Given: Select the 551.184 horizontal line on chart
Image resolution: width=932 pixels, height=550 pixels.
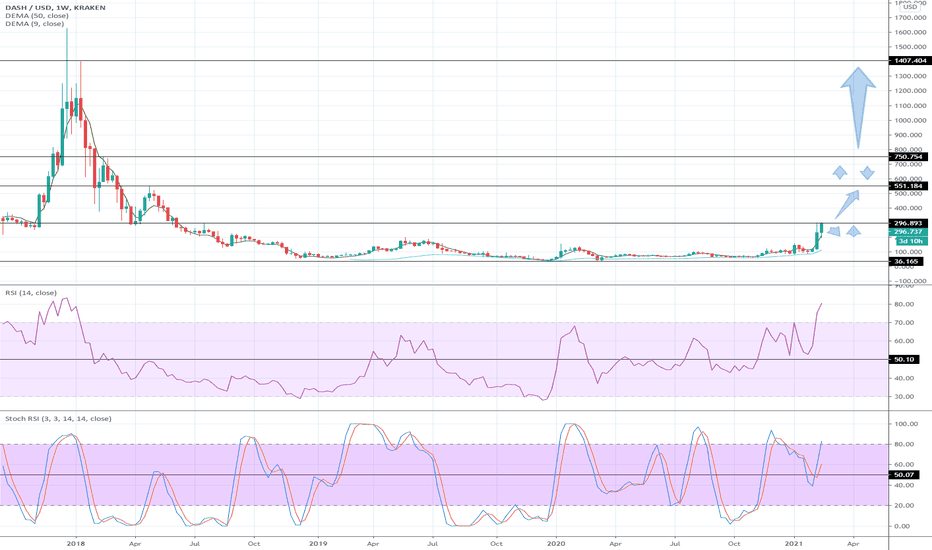Looking at the screenshot, I should point(444,186).
